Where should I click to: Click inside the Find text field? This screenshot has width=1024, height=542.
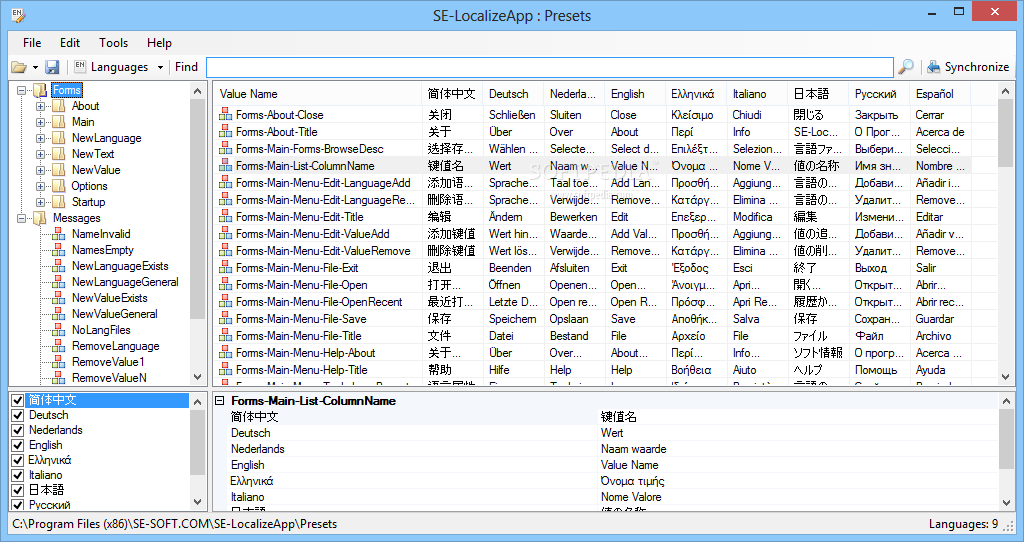click(x=550, y=67)
